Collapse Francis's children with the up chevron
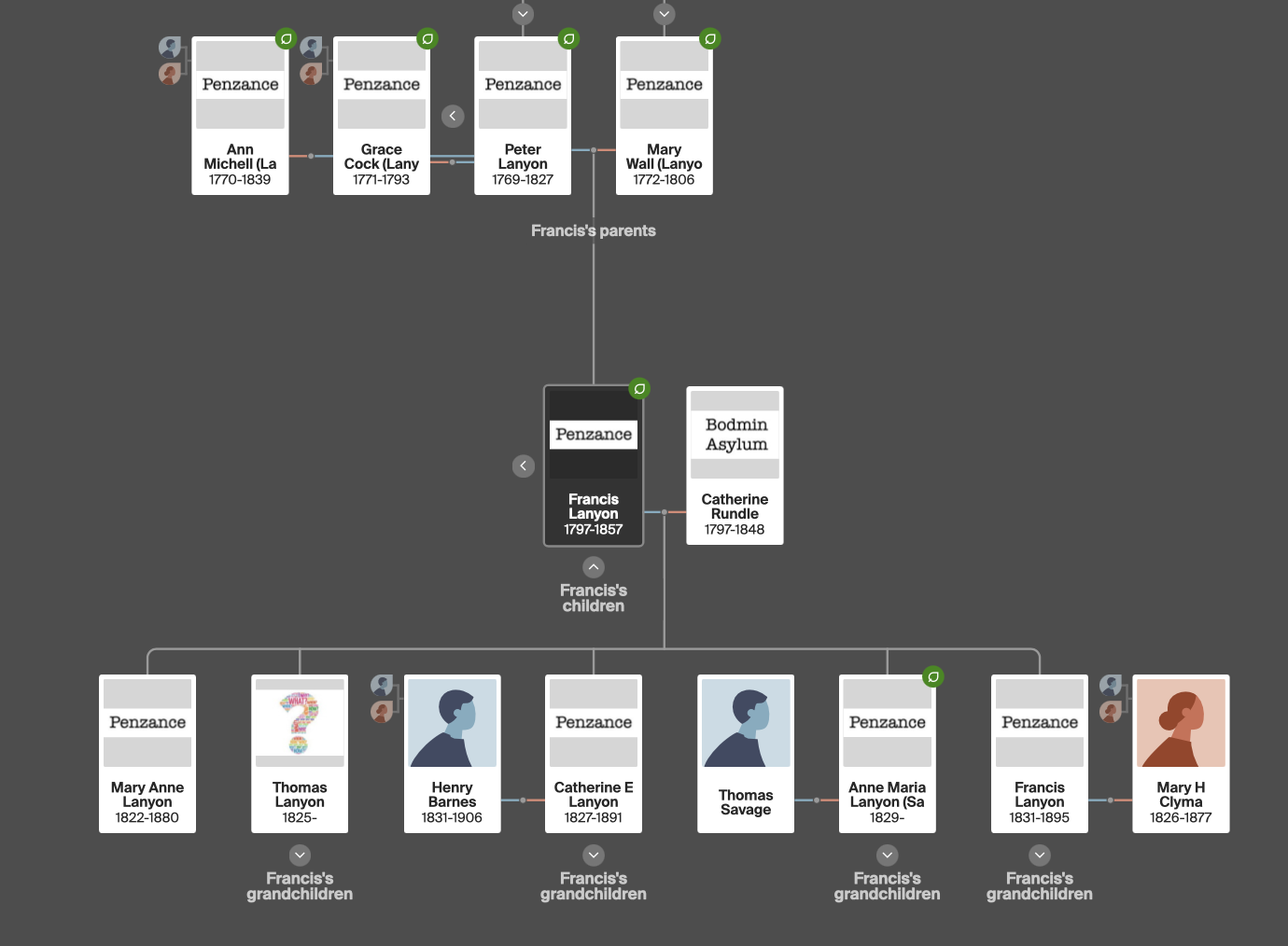The width and height of the screenshot is (1288, 946). coord(594,567)
